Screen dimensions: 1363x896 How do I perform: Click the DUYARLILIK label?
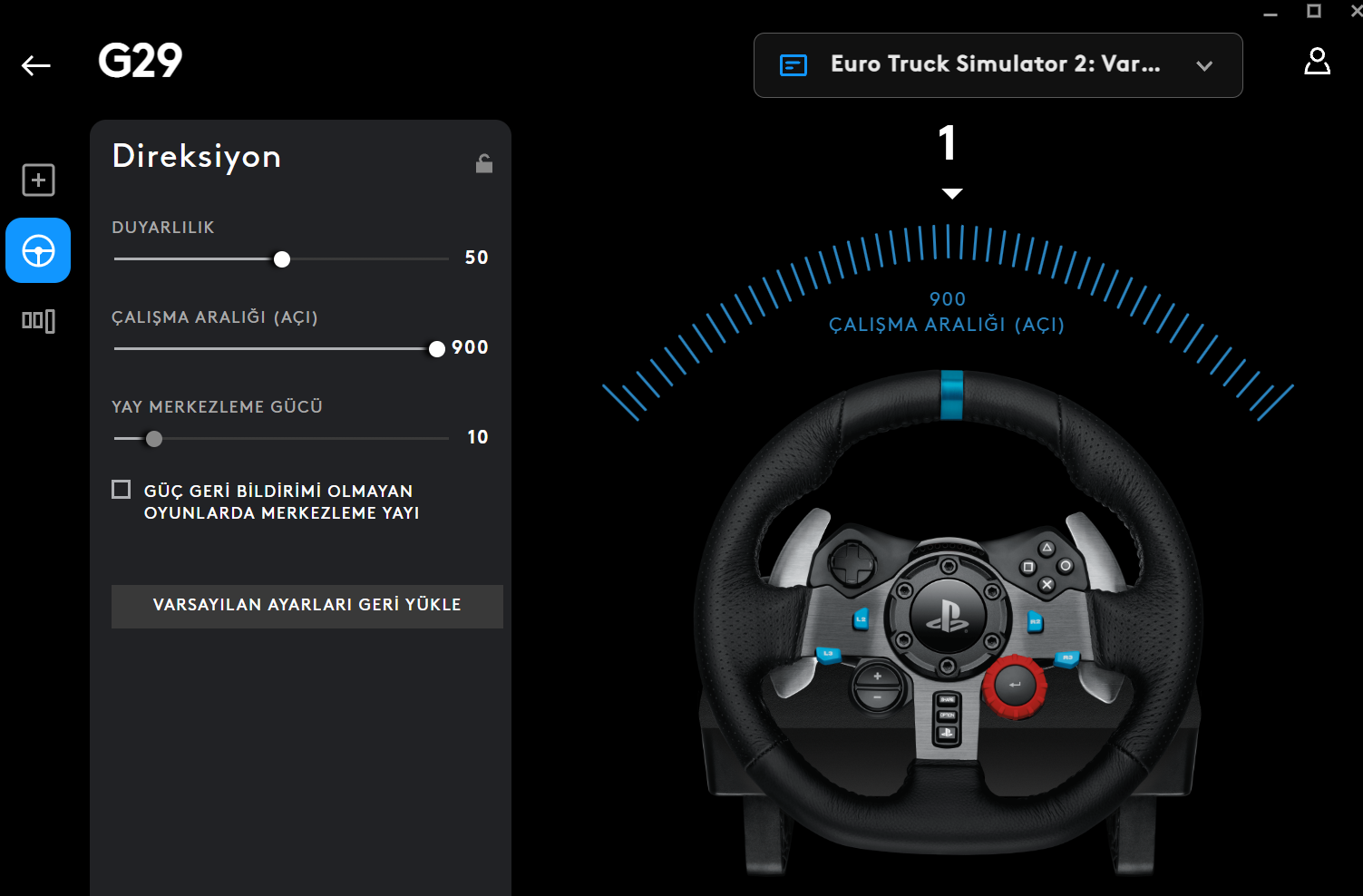point(163,228)
